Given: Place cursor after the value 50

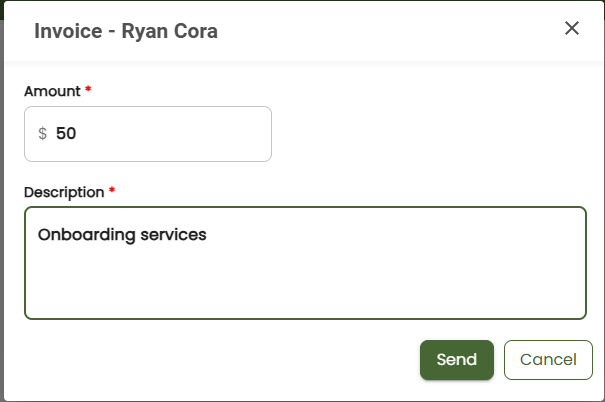Looking at the screenshot, I should [79, 133].
